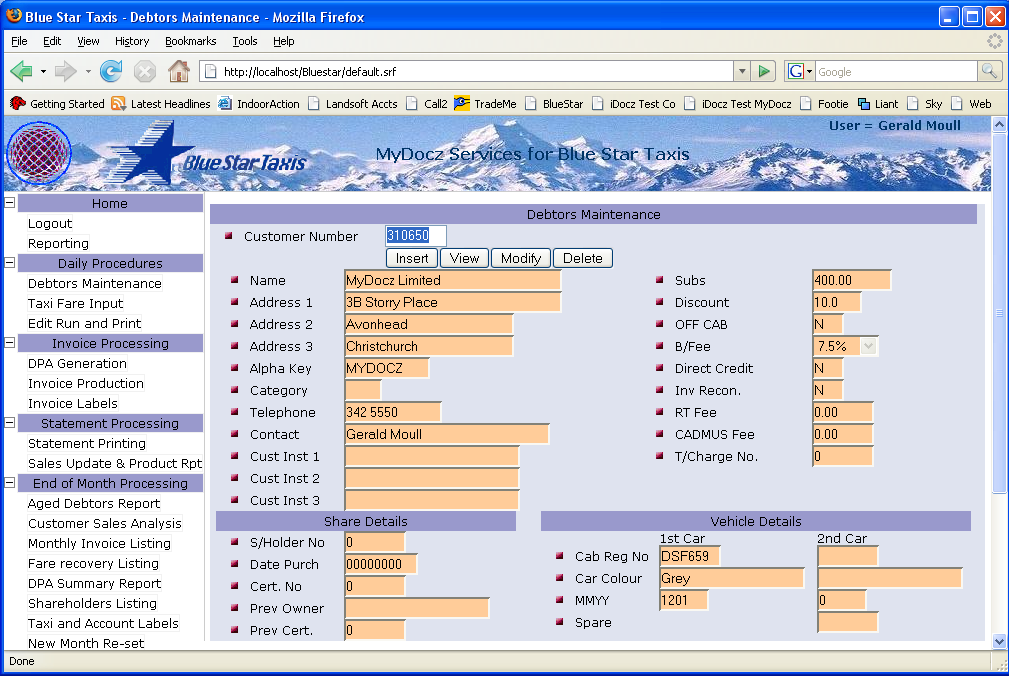Screen dimensions: 1009x676
Task: Open the Footie bookmark
Action: 824,104
